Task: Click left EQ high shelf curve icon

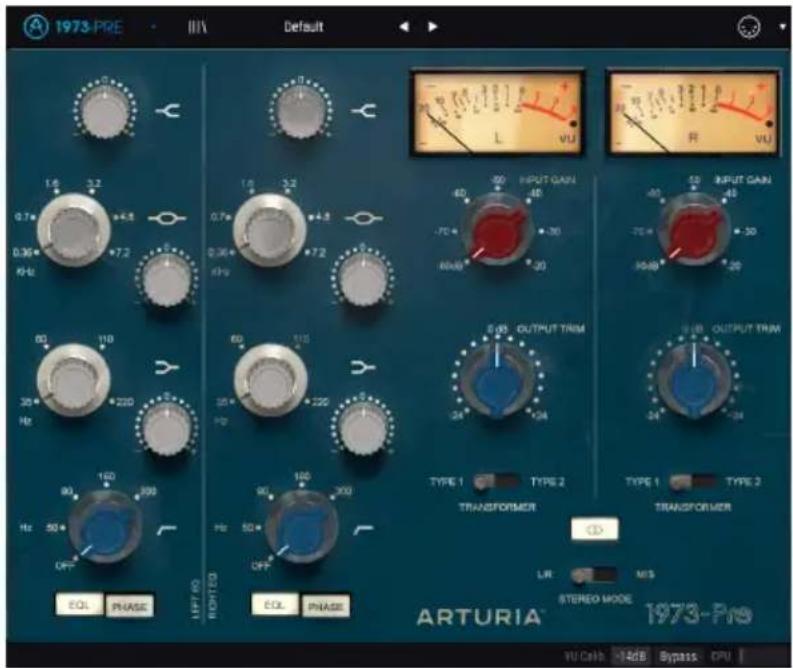Action: click(x=168, y=110)
